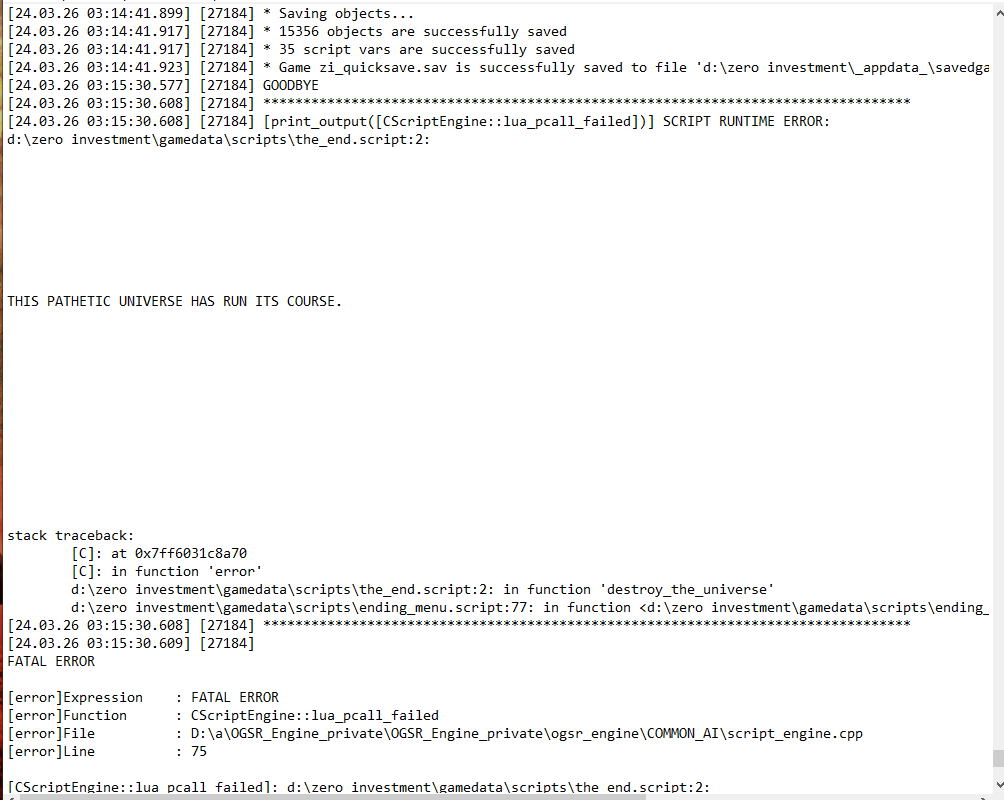Click the 'destroy_the_universe' function name
The image size is (1004, 800).
(x=686, y=589)
